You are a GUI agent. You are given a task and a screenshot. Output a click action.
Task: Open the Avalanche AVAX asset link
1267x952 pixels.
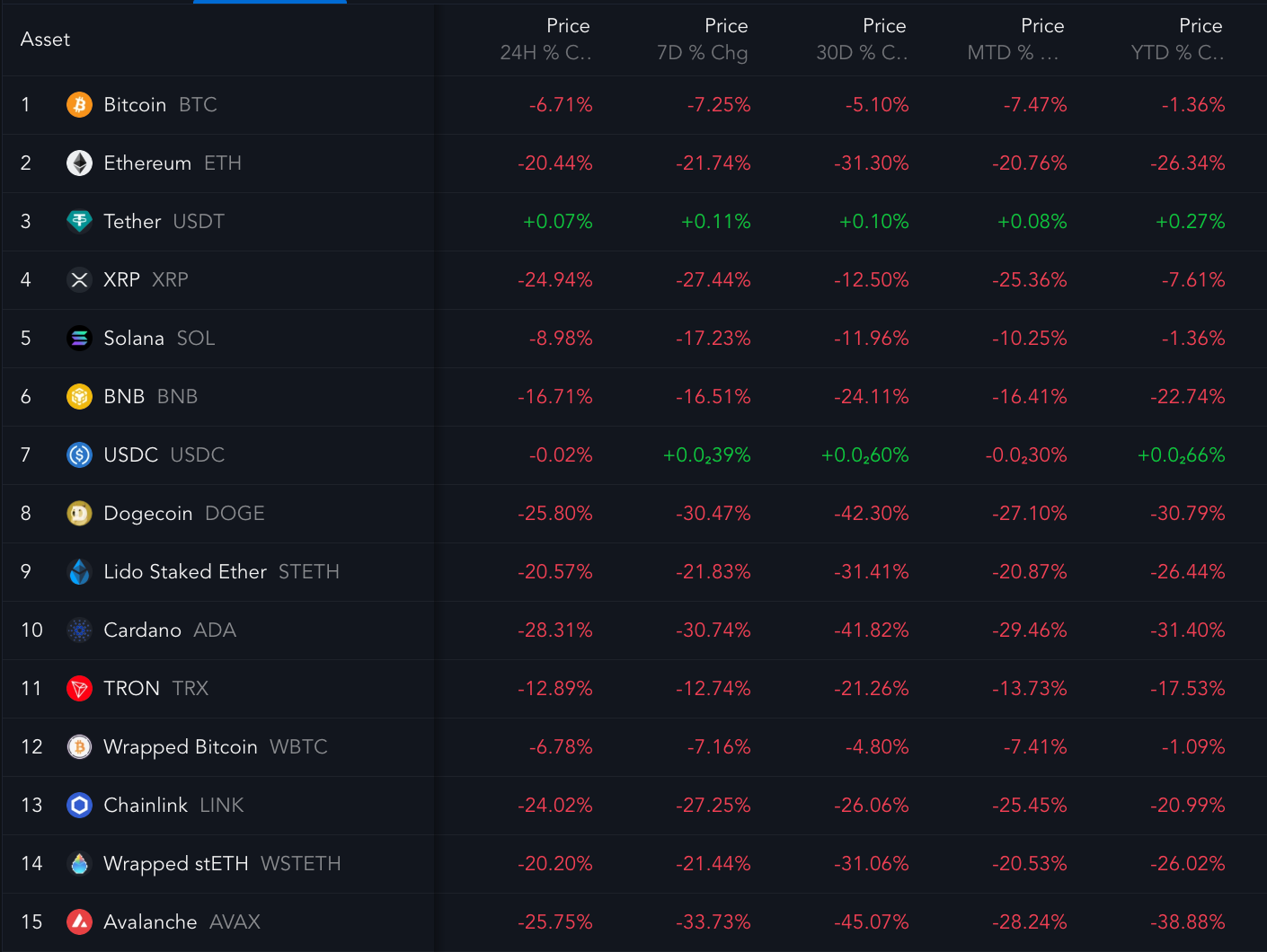(182, 922)
